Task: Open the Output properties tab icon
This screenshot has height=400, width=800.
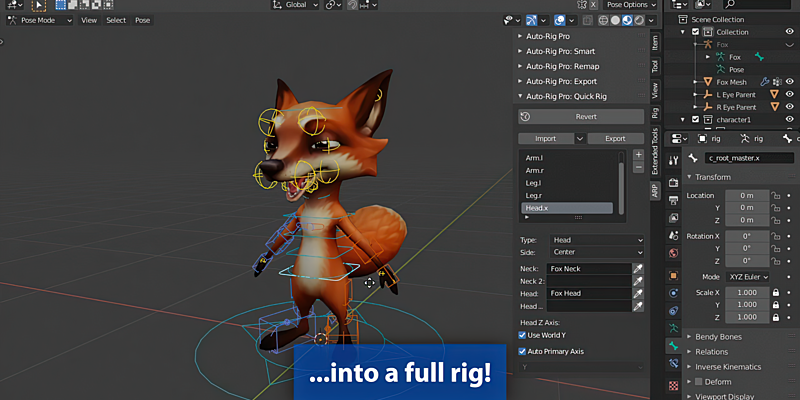Action: click(x=673, y=200)
